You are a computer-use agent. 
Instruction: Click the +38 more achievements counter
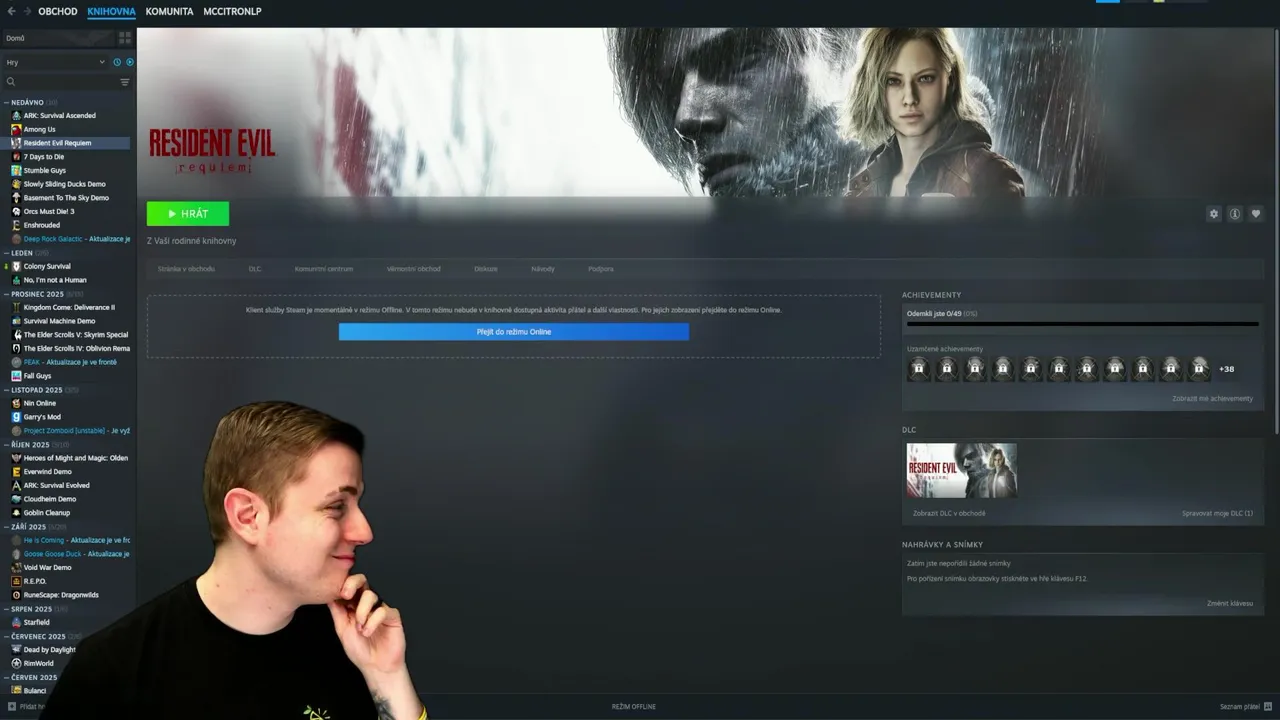click(1226, 369)
